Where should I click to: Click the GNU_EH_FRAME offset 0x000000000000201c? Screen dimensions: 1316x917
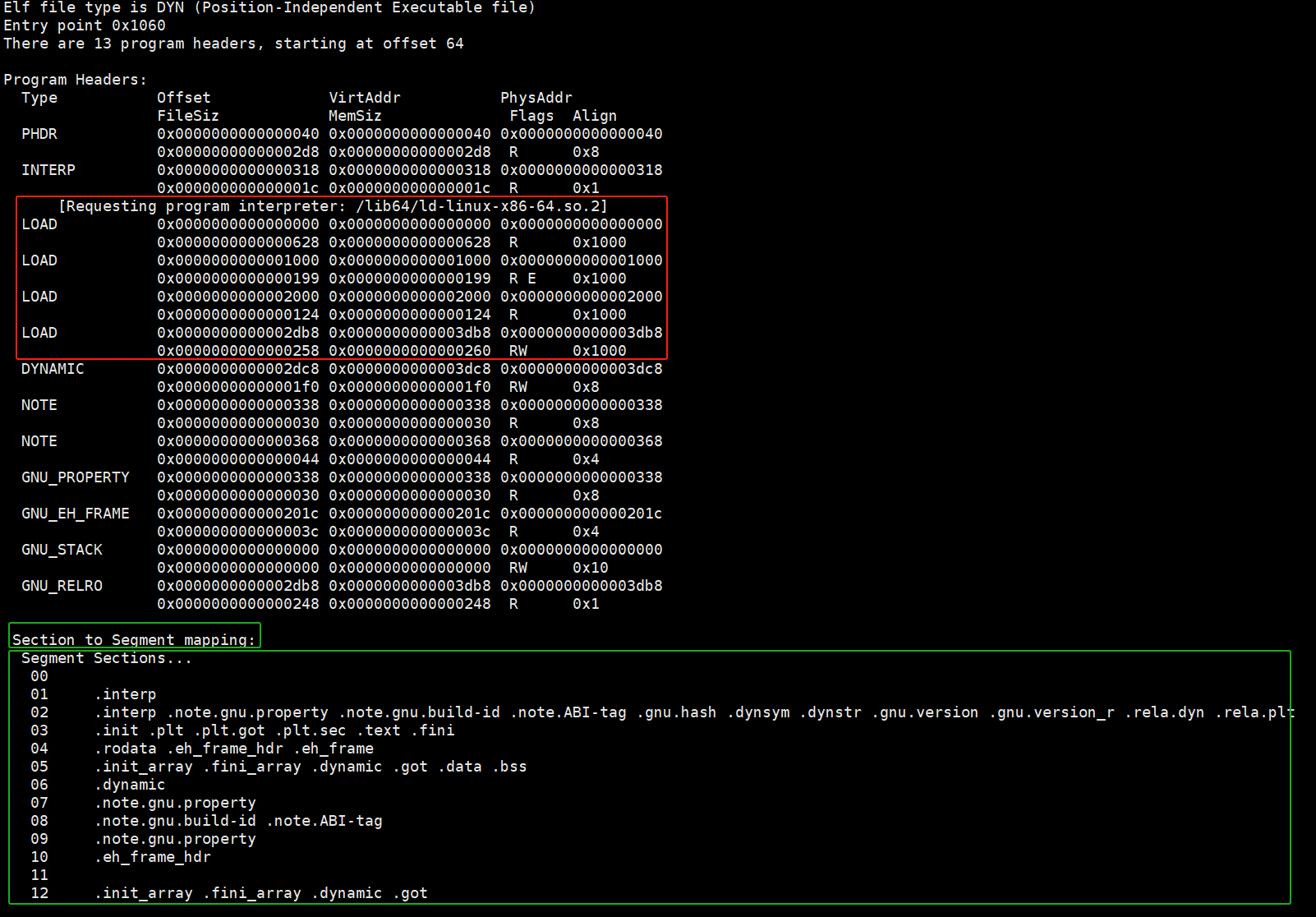pyautogui.click(x=238, y=514)
